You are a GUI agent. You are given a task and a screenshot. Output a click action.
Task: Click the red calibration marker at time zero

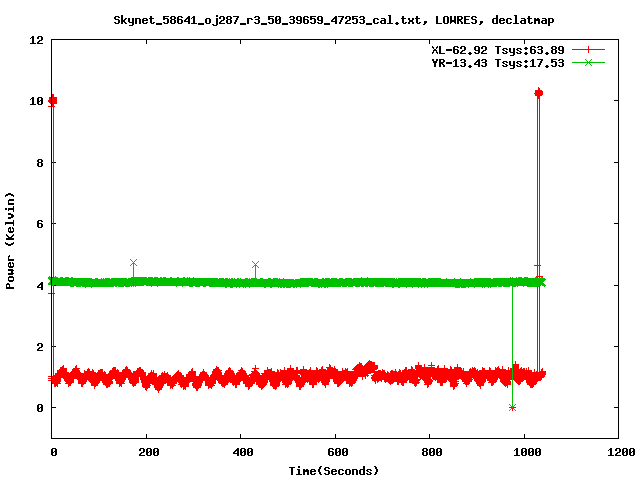tap(53, 100)
